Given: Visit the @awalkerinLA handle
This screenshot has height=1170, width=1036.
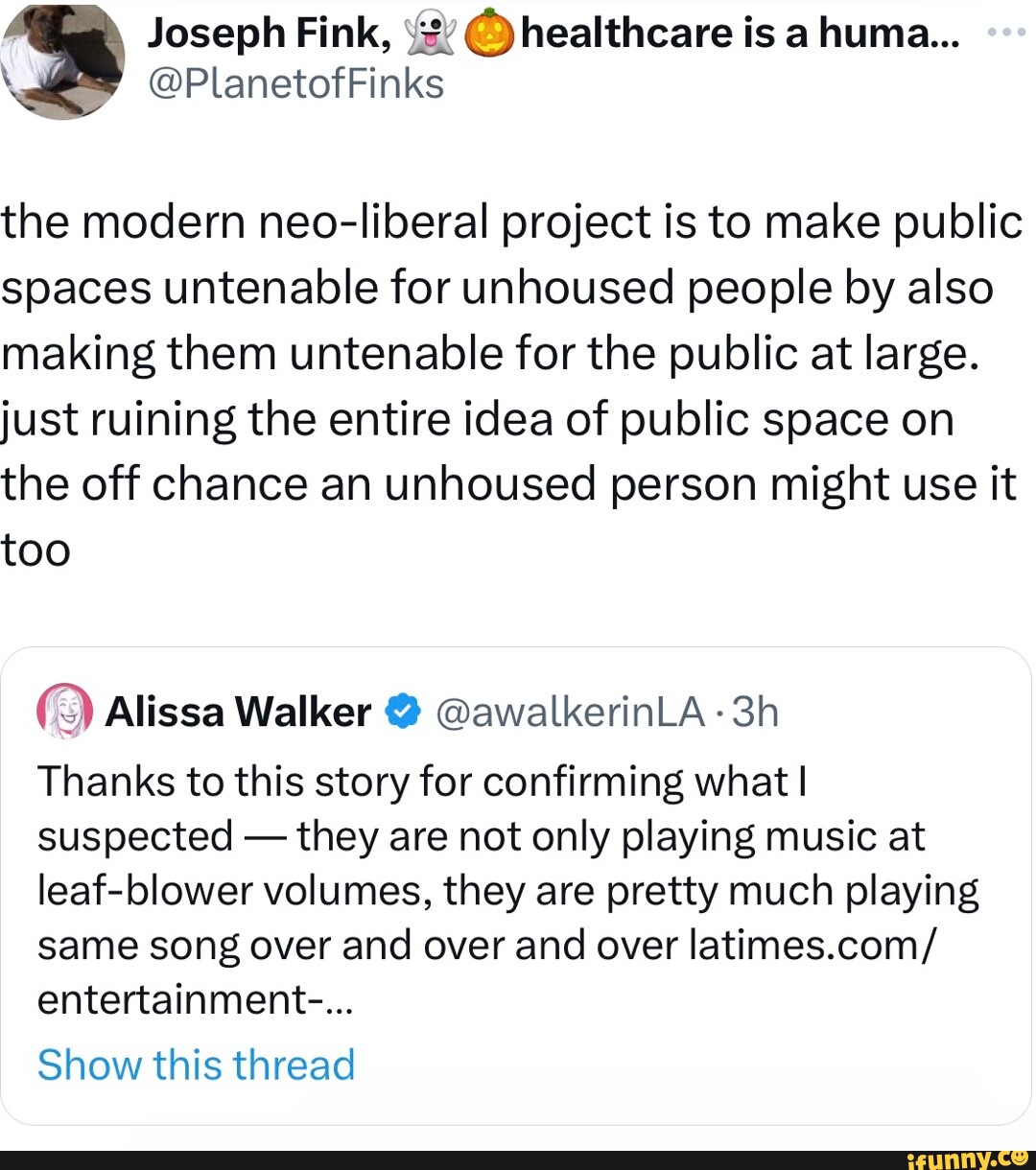Looking at the screenshot, I should click(x=570, y=712).
